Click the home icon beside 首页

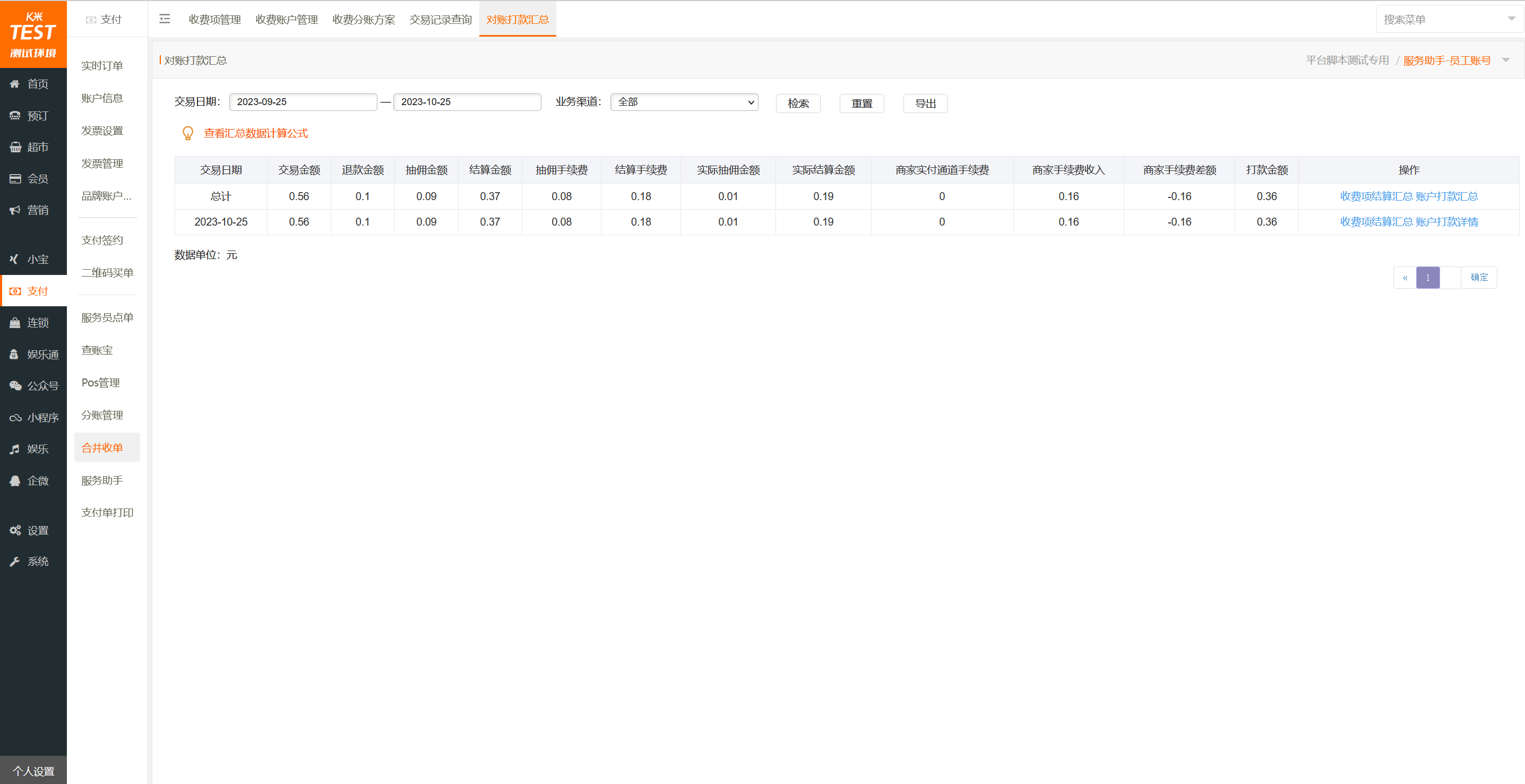coord(15,84)
